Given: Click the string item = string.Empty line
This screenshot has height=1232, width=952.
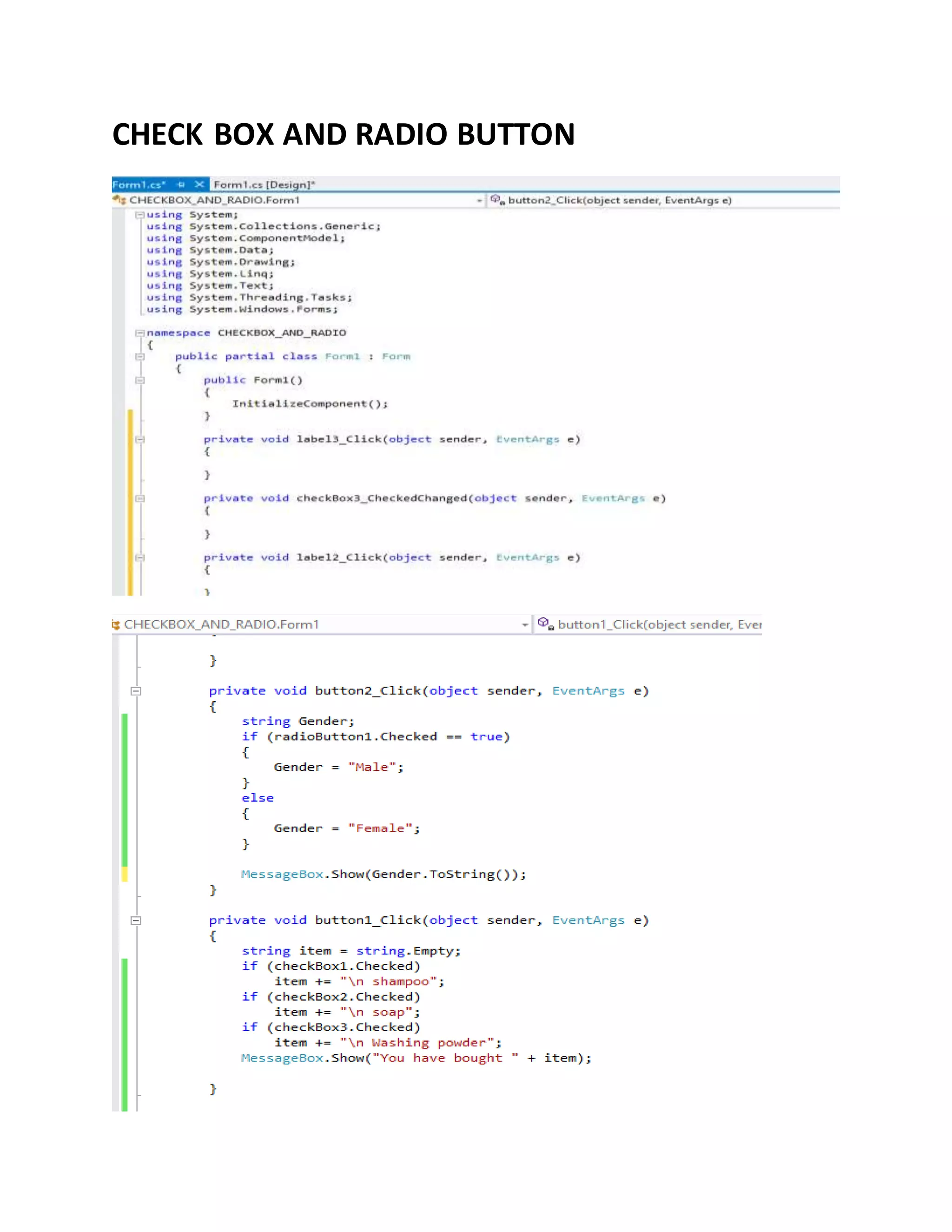Looking at the screenshot, I should pos(351,951).
